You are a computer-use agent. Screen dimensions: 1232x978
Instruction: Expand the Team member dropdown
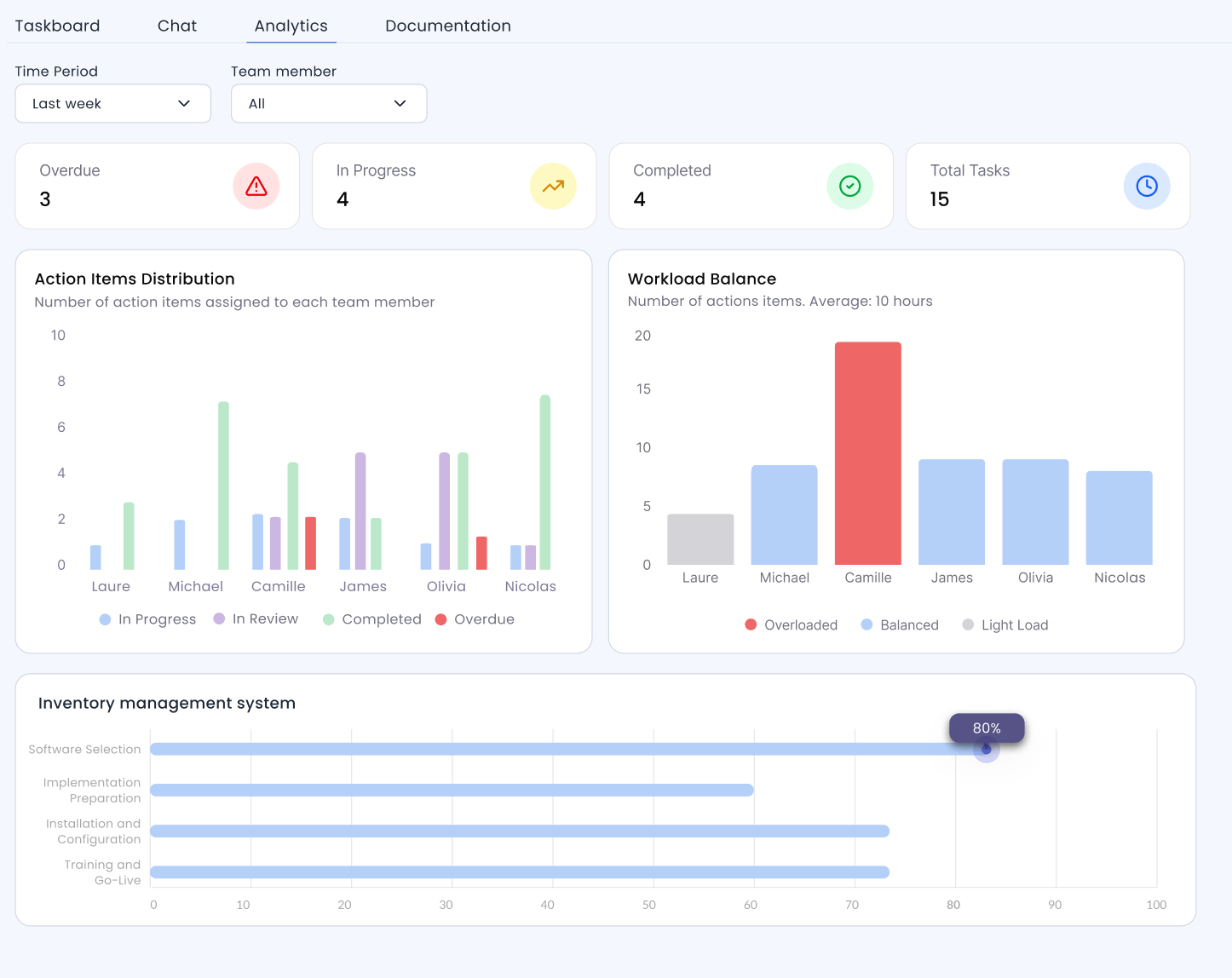pyautogui.click(x=328, y=104)
